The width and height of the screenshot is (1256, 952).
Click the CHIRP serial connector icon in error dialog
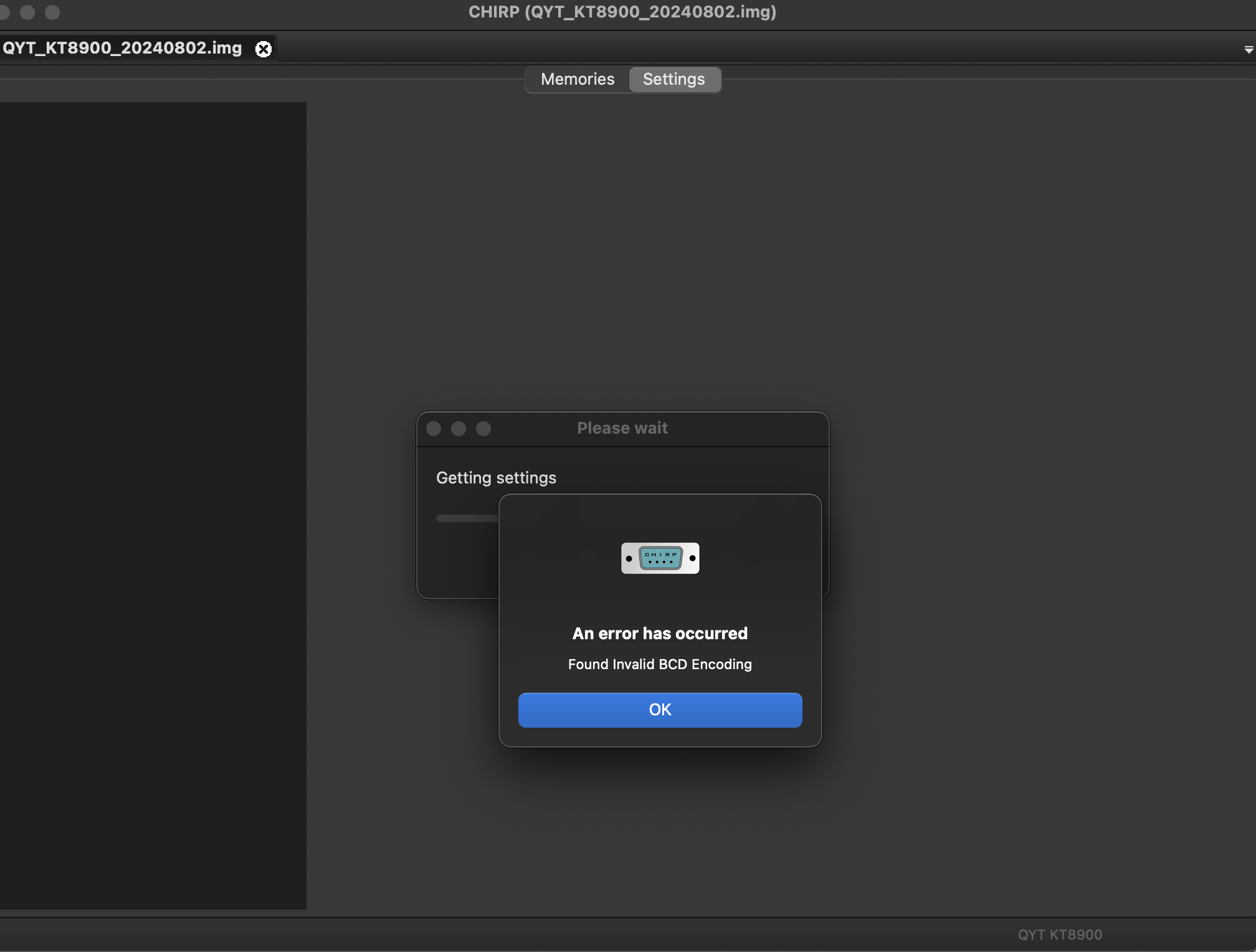(660, 558)
